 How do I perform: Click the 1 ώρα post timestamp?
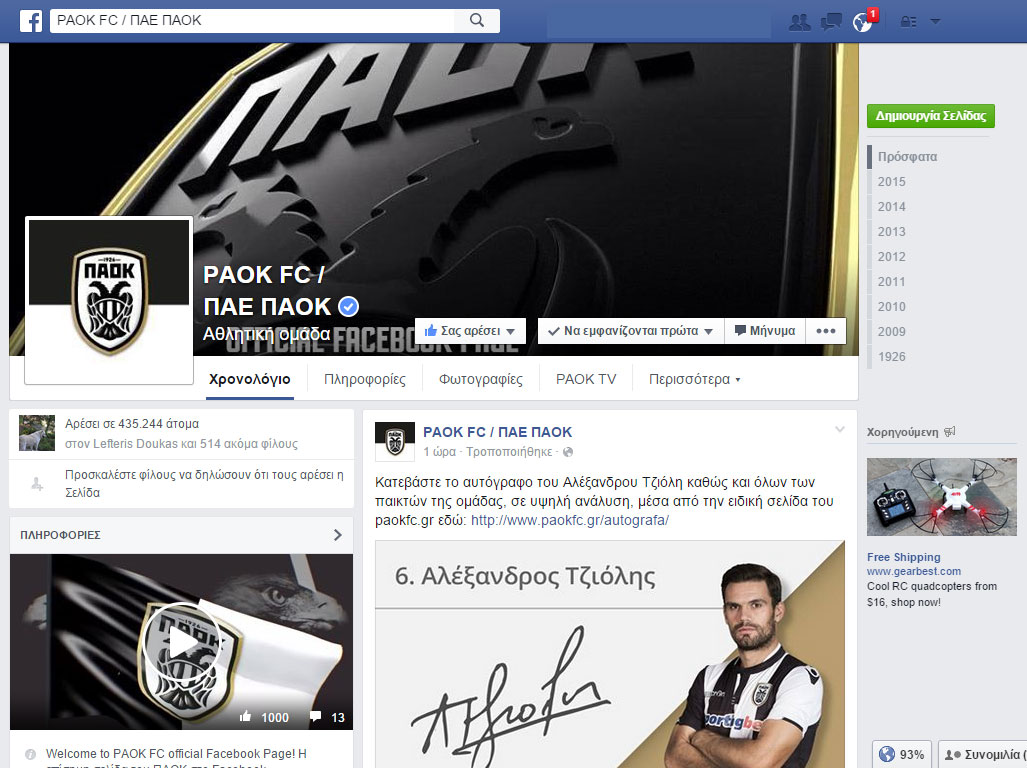(x=439, y=452)
